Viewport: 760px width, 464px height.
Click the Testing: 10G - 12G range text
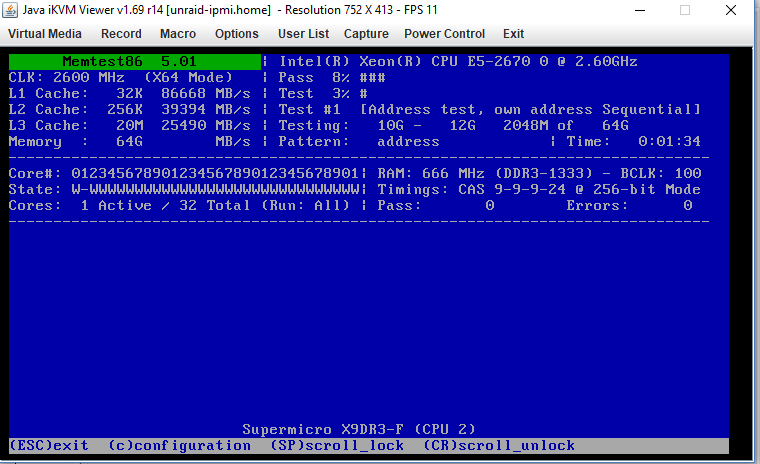pos(454,126)
